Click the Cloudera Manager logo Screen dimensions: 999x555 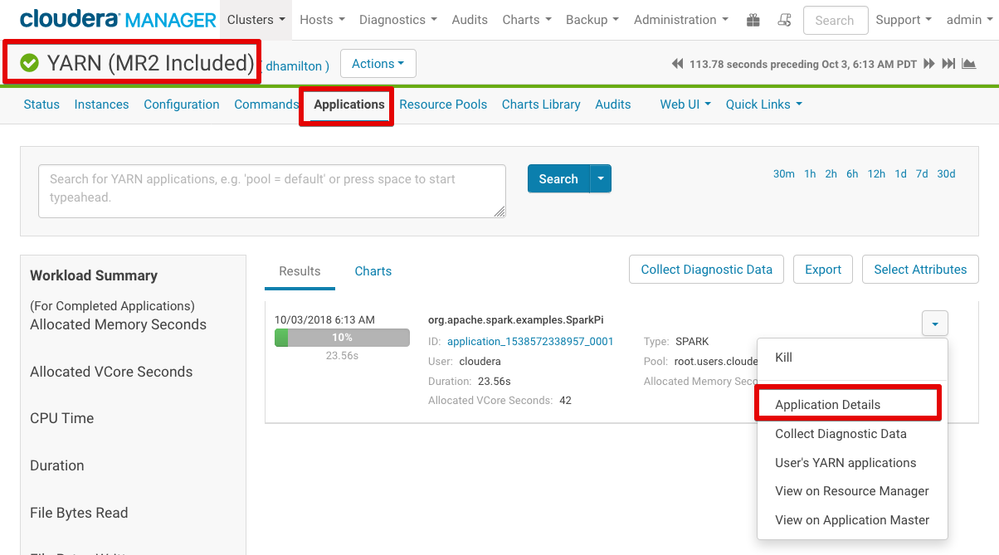[x=118, y=20]
